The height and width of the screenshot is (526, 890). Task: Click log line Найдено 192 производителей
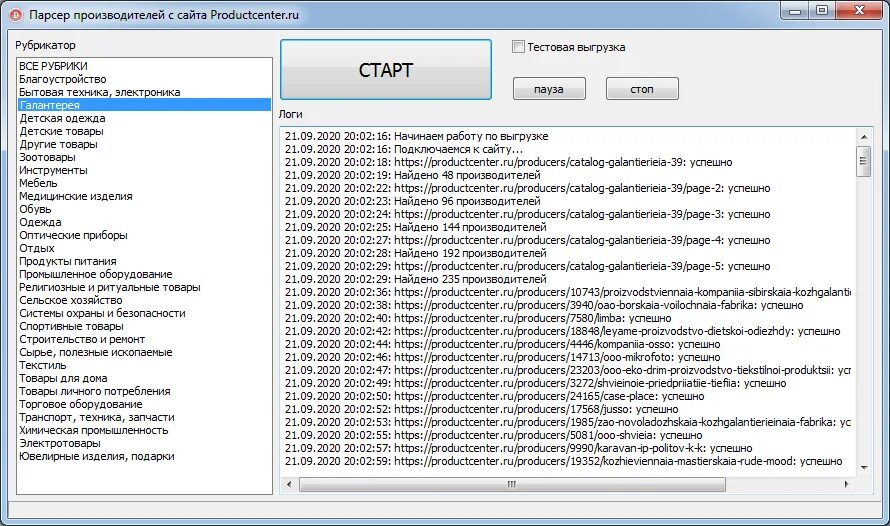pos(415,254)
